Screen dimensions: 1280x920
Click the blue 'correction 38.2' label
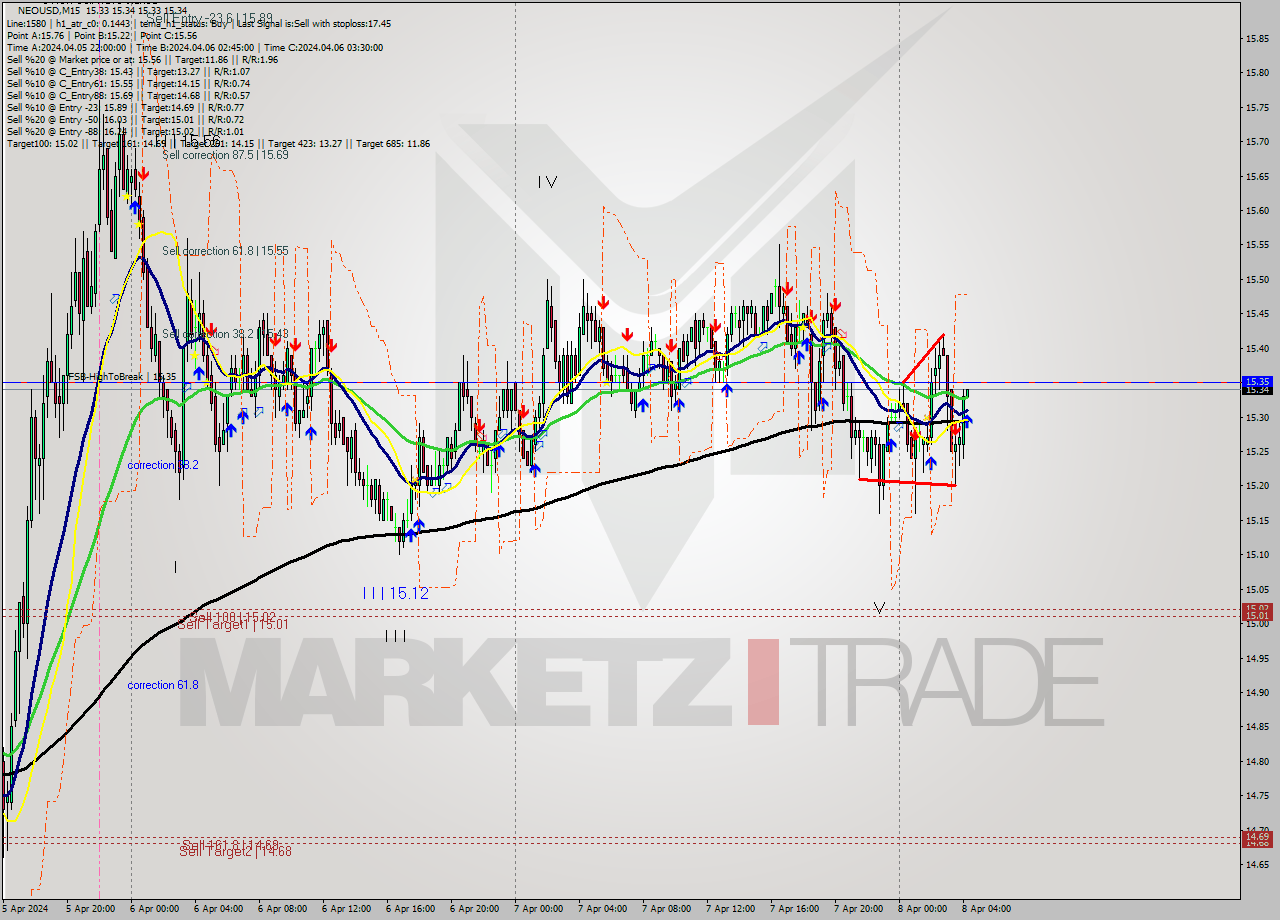coord(163,465)
